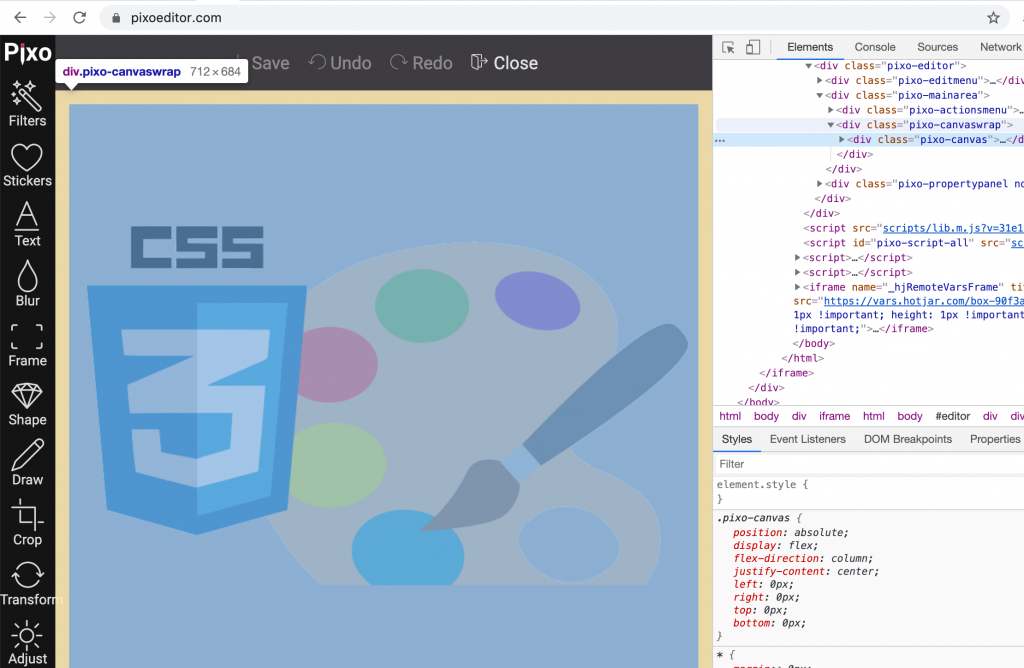Activate the Crop tool
This screenshot has width=1024, height=668.
(x=27, y=523)
